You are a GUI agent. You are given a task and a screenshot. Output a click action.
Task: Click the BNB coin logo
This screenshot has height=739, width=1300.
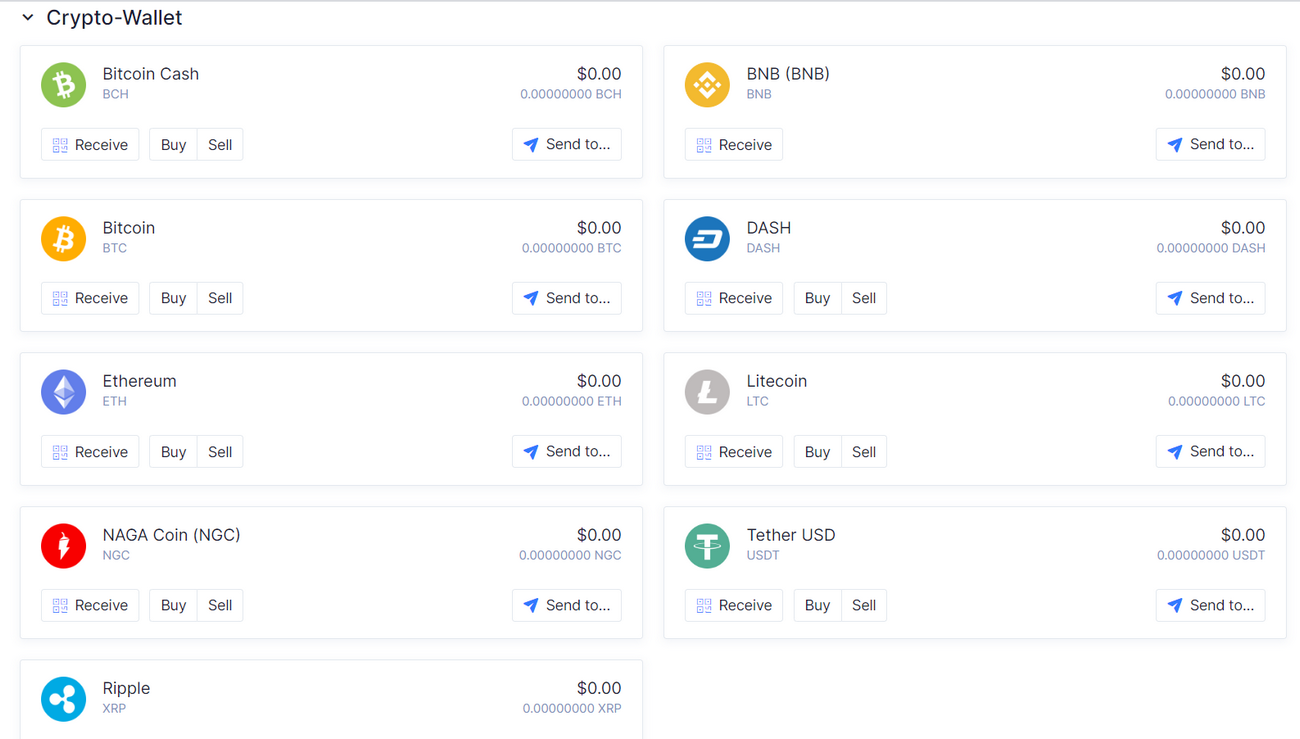pyautogui.click(x=707, y=84)
